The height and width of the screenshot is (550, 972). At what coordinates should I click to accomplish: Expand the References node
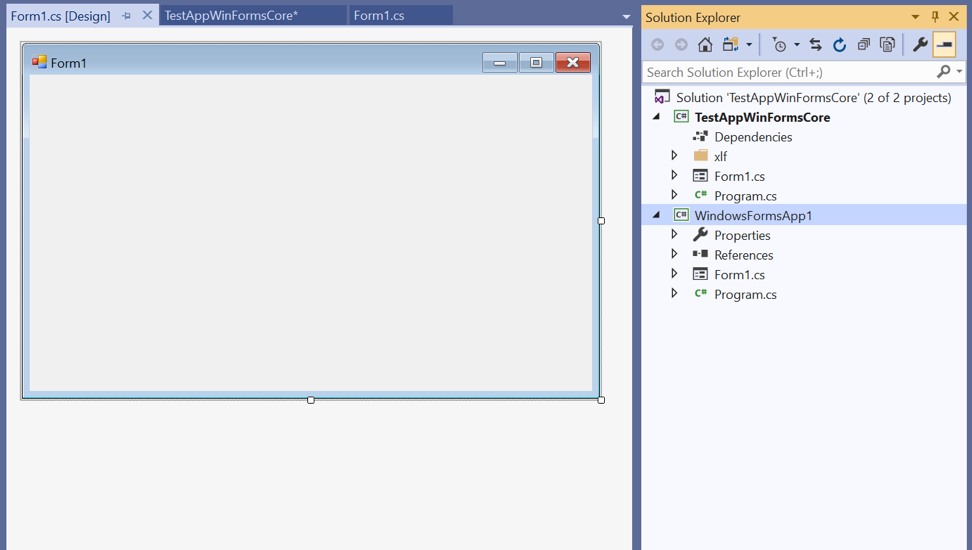(x=674, y=254)
